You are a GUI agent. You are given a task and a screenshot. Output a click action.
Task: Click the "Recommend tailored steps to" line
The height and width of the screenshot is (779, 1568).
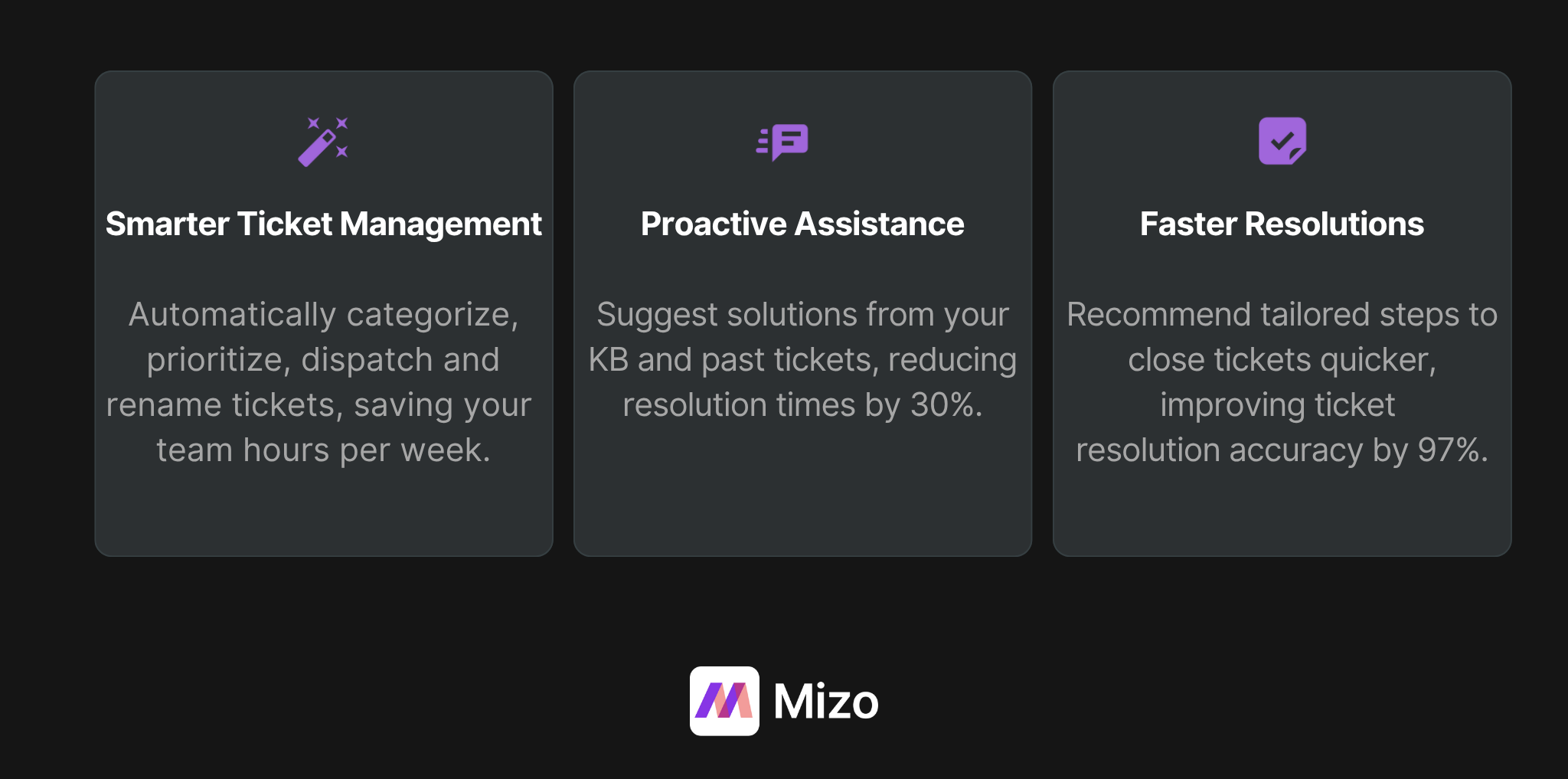1282,315
